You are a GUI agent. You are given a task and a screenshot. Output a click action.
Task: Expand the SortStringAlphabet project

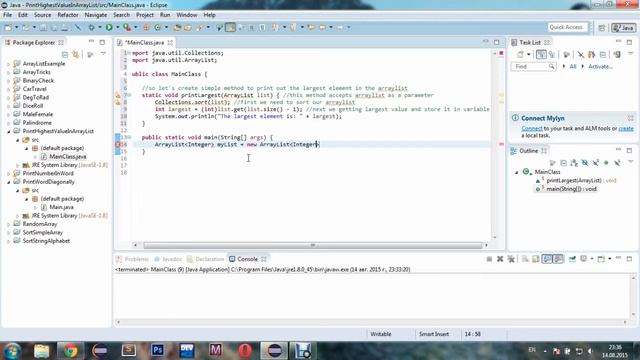pos(9,241)
